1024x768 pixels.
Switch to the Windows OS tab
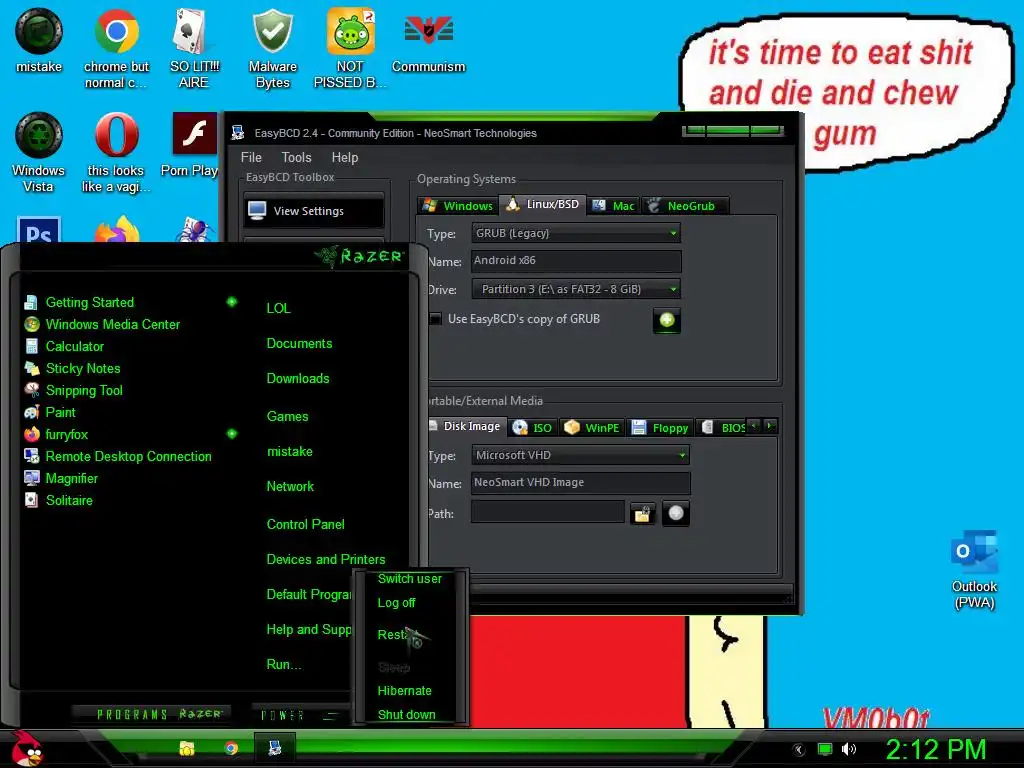[458, 206]
